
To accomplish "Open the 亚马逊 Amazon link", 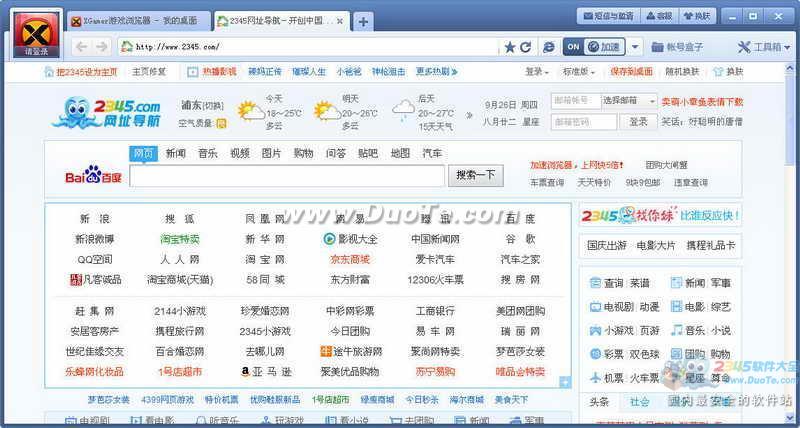I will (265, 371).
